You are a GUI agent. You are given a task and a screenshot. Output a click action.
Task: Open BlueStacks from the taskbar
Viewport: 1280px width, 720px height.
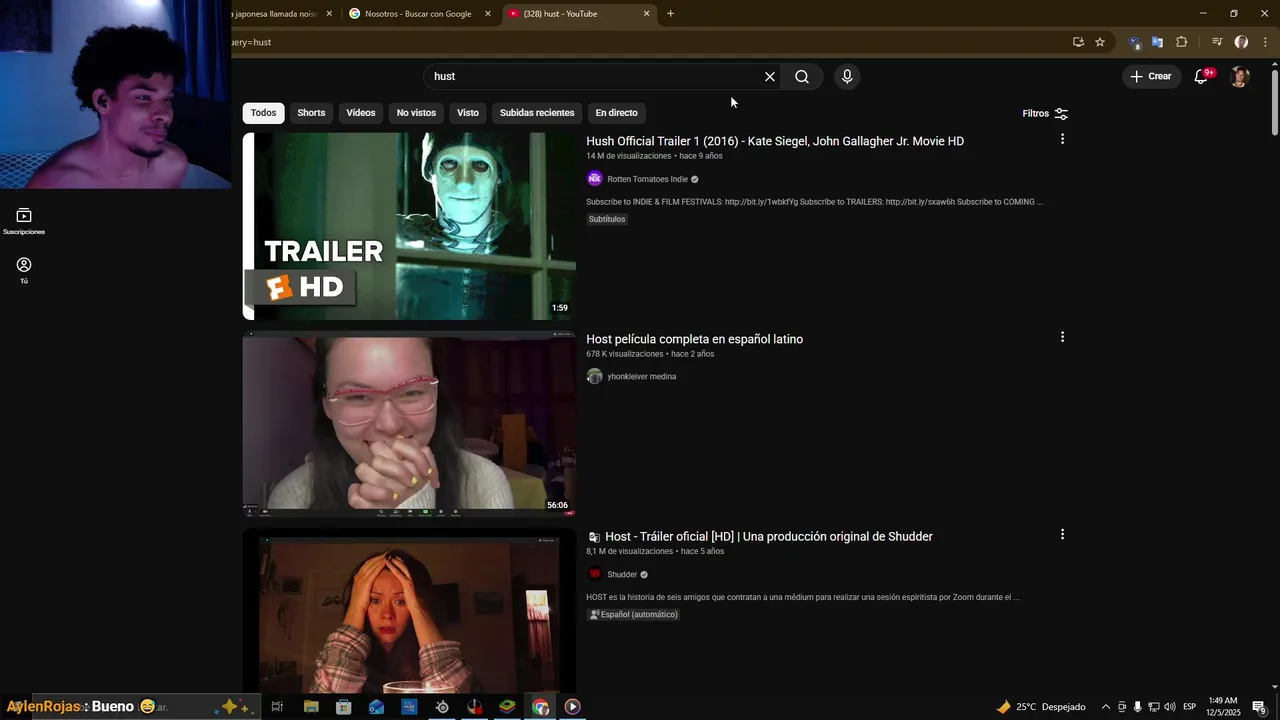coord(507,707)
